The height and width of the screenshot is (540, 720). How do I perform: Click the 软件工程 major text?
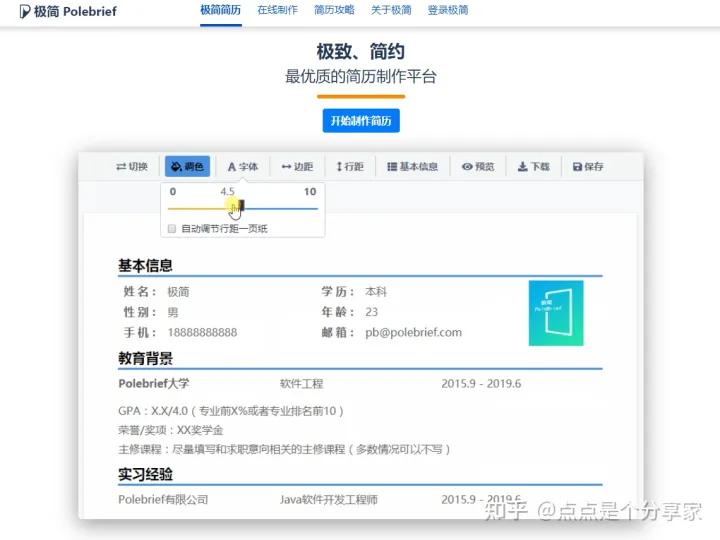coord(302,383)
